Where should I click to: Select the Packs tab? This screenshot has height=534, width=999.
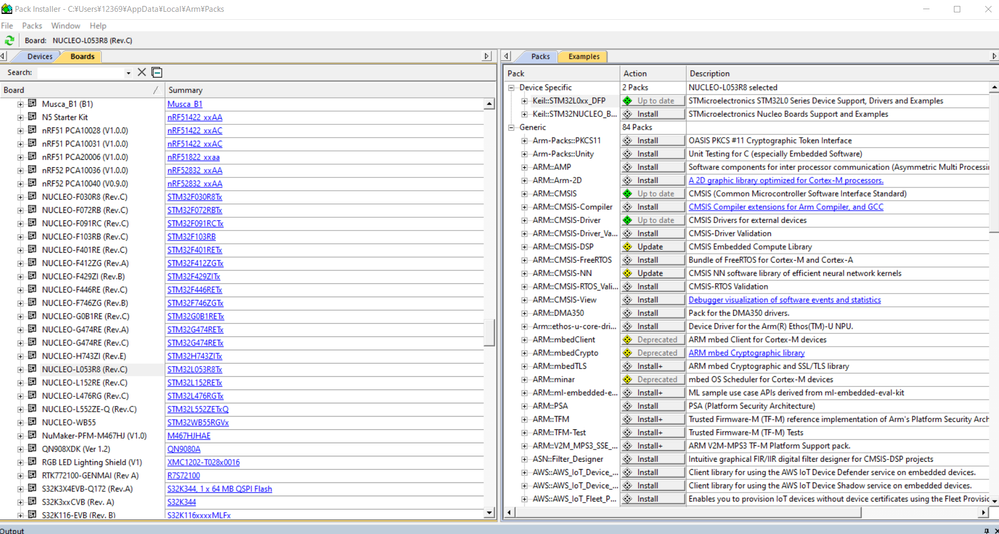pyautogui.click(x=540, y=57)
